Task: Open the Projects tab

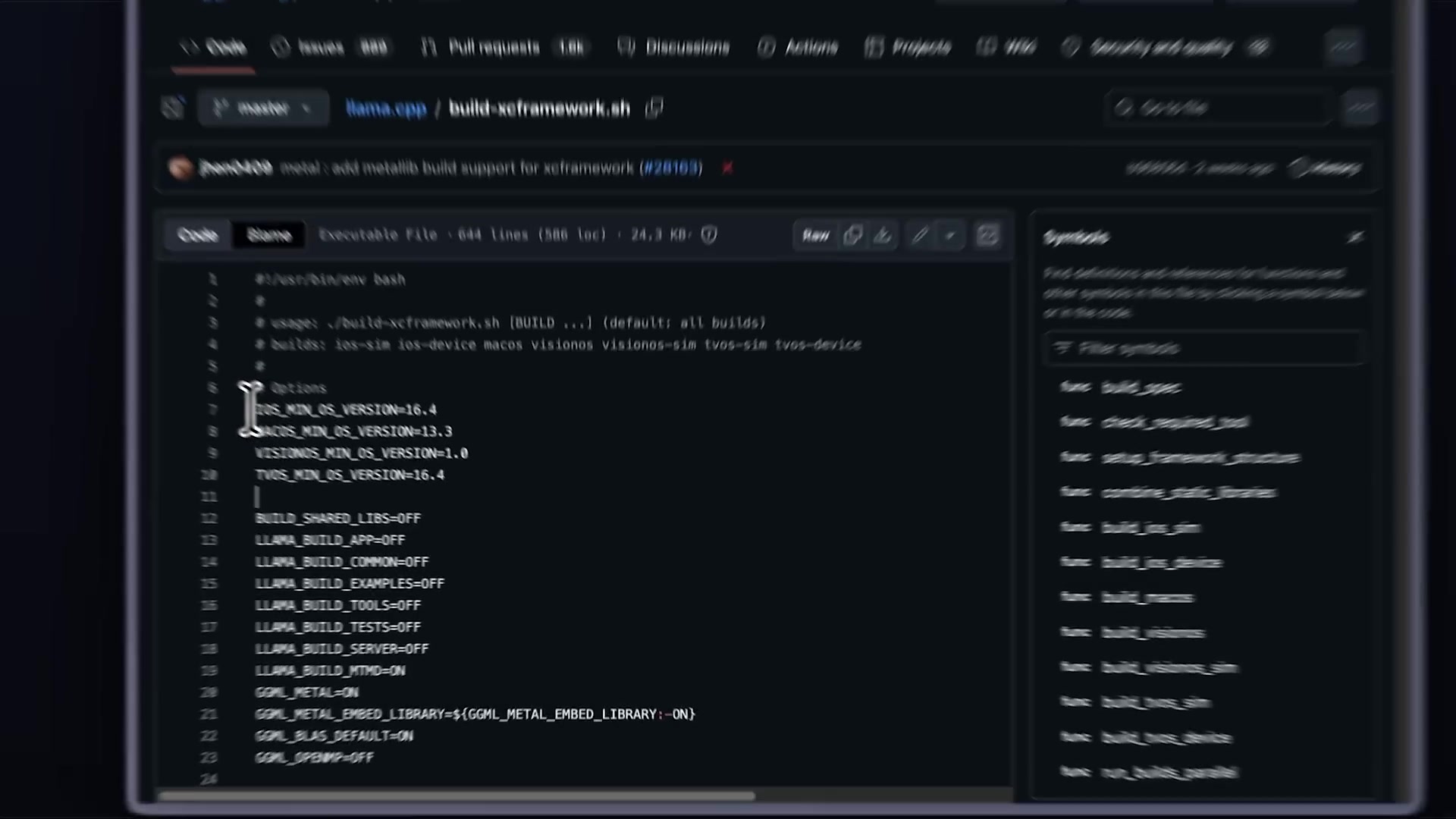Action: (908, 48)
